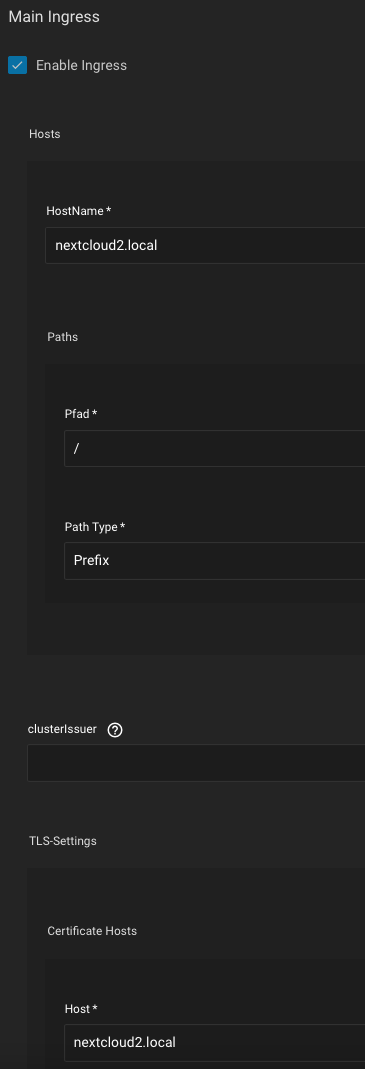
Task: Click the HostName required field label
Action: point(78,211)
